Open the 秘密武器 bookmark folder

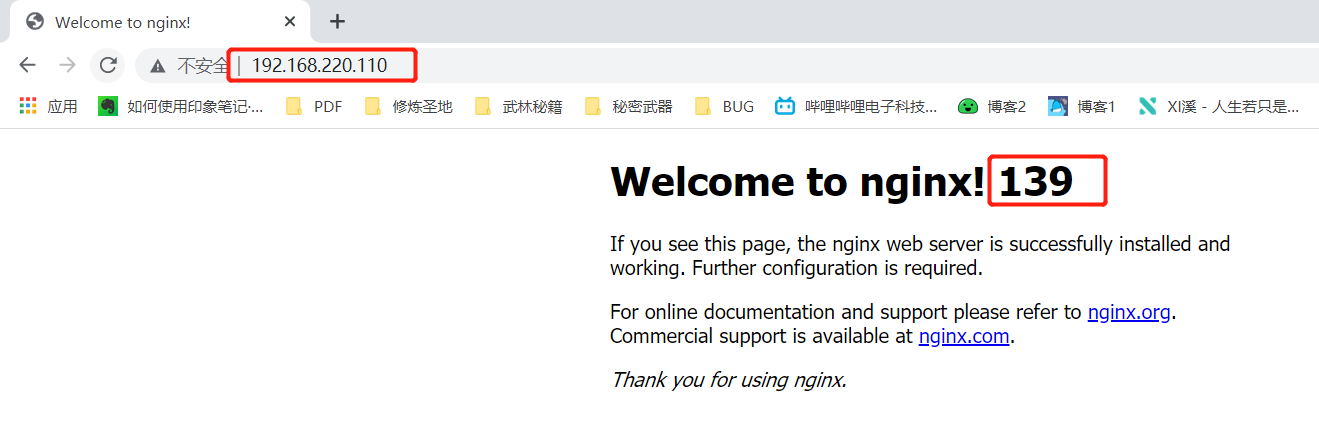[628, 106]
